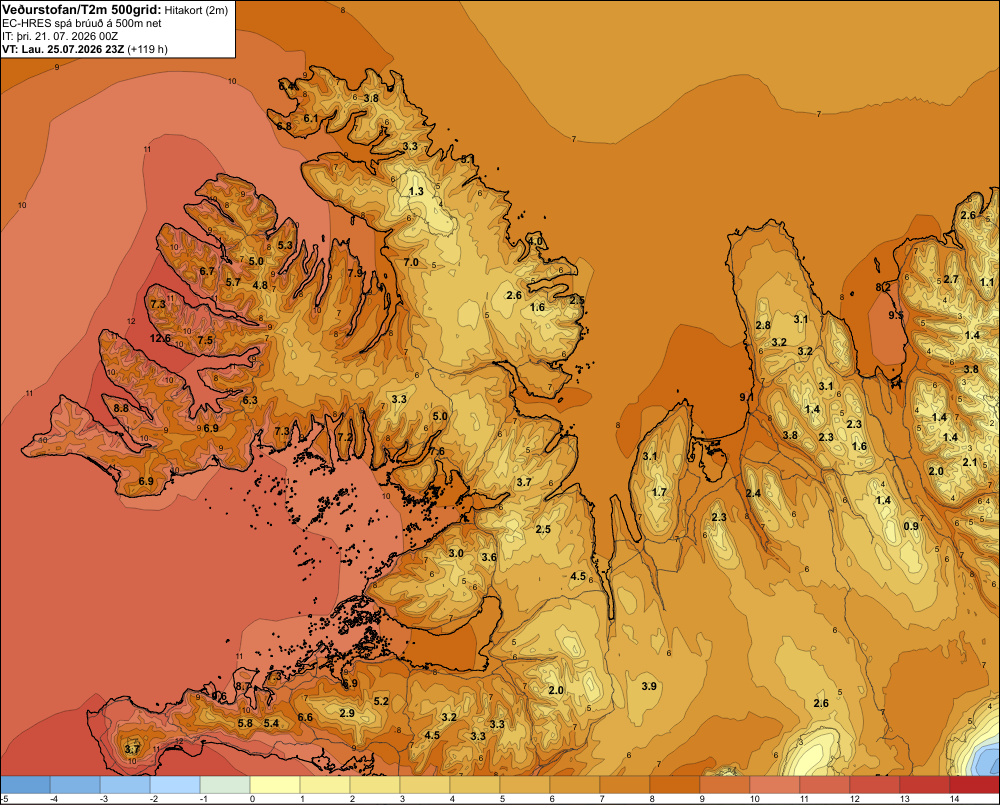Select the legend swatch between -1 and 0
Screen dimensions: 1000x805
click(225, 785)
